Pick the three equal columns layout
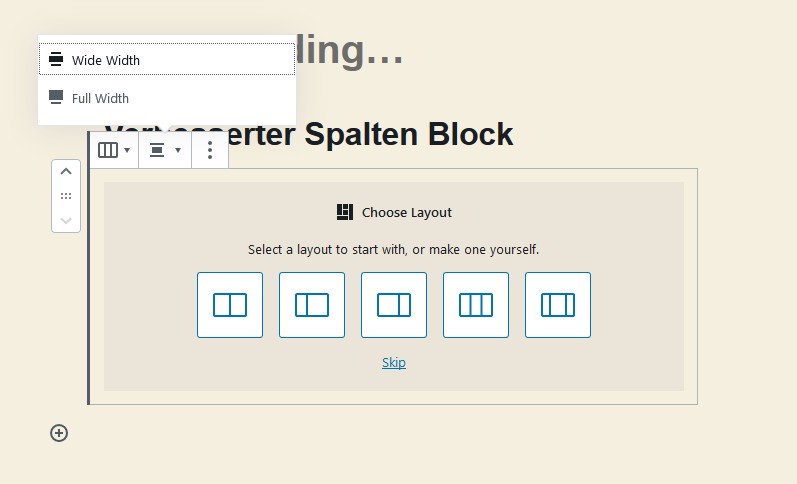797x484 pixels. point(476,305)
